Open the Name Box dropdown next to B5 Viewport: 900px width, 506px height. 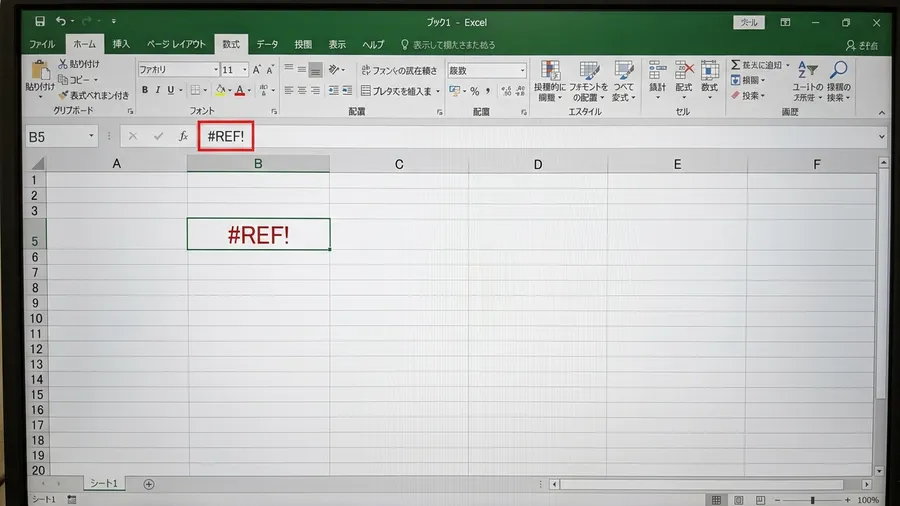point(91,136)
